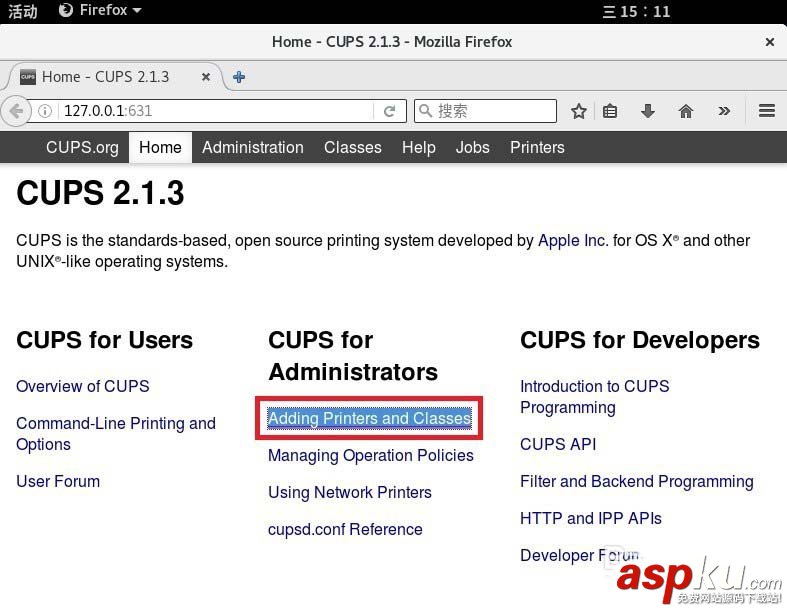
Task: Open a new tab with plus icon
Action: pyautogui.click(x=239, y=77)
